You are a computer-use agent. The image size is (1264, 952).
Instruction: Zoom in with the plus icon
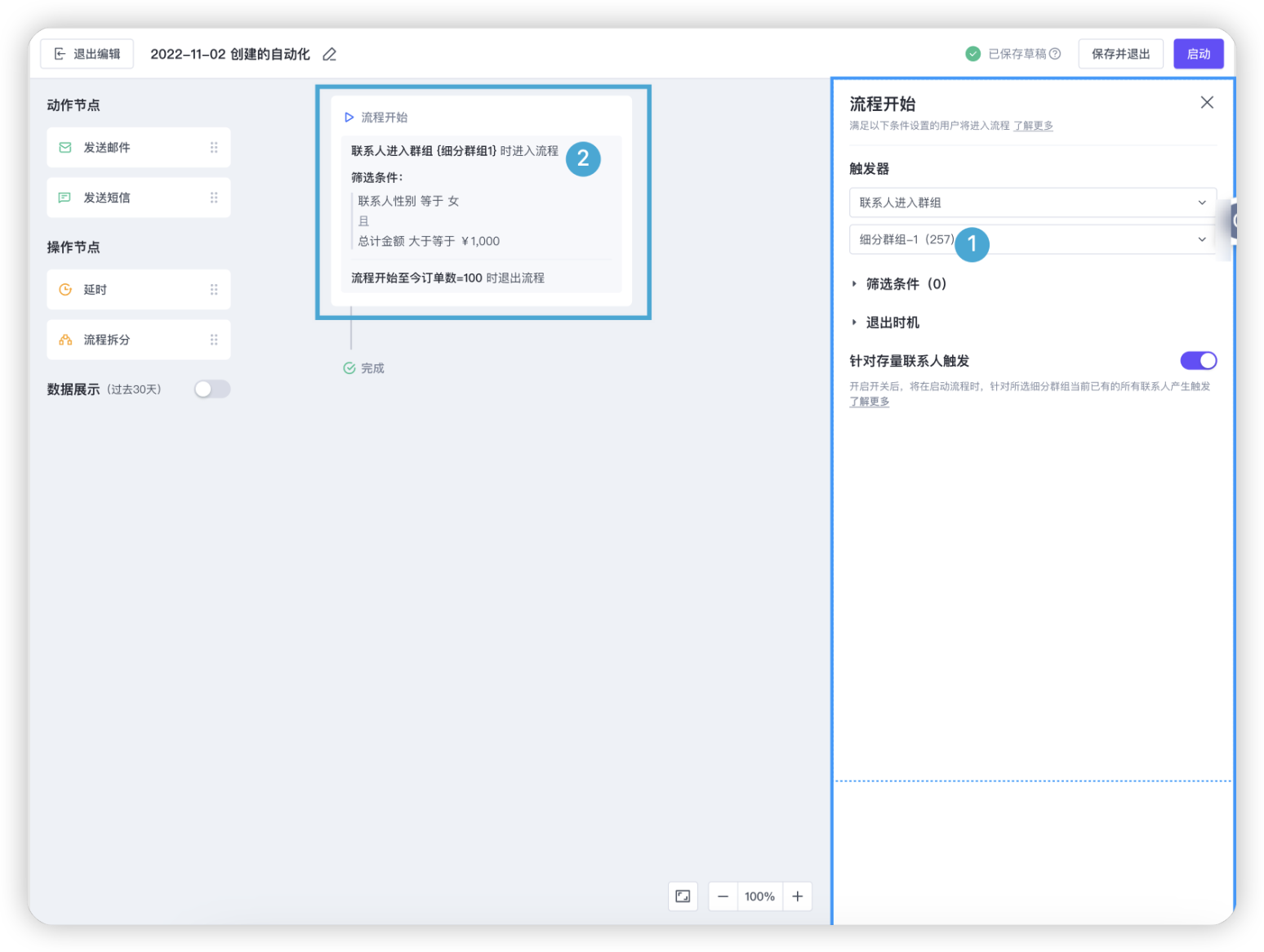tap(798, 896)
